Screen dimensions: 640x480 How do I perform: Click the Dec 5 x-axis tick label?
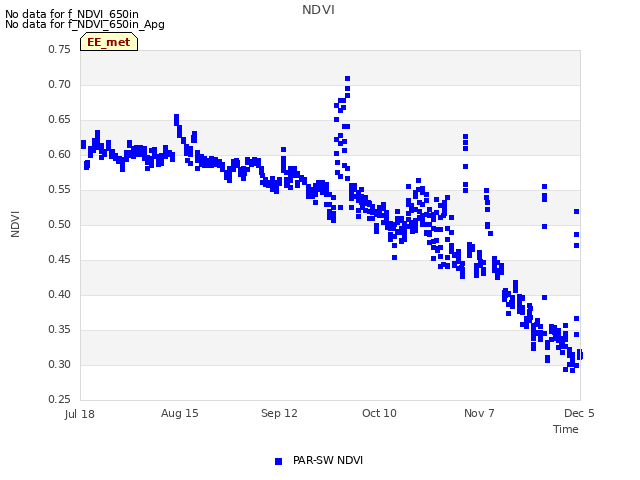tap(579, 413)
